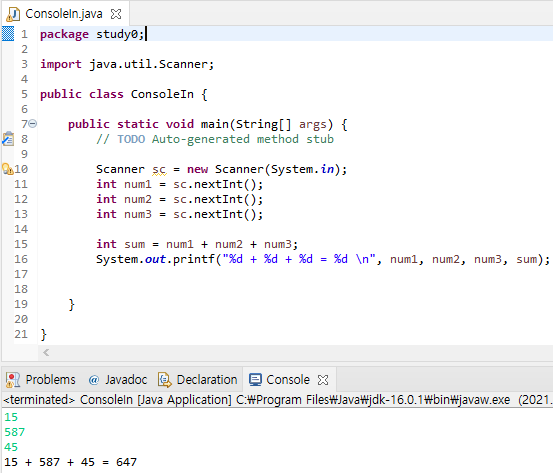Click the editor horizontal scroll left arrow
This screenshot has height=473, width=553.
[46, 352]
